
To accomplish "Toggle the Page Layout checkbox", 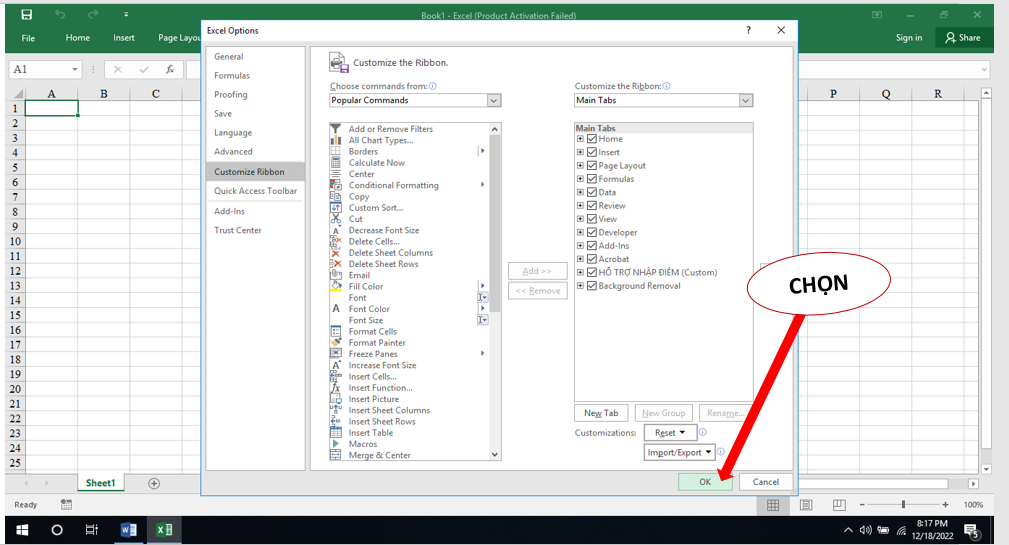I will (x=592, y=166).
